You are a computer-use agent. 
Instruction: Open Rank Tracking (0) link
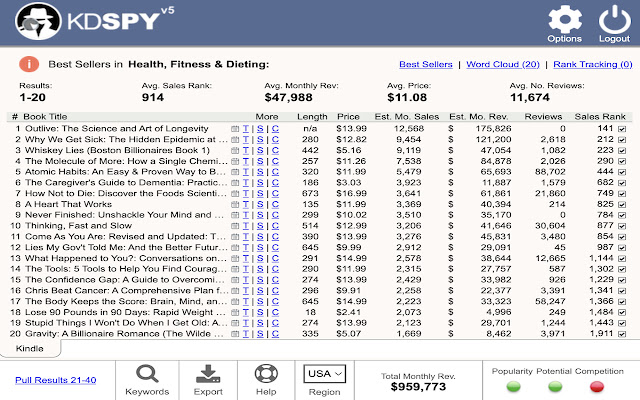pyautogui.click(x=593, y=64)
